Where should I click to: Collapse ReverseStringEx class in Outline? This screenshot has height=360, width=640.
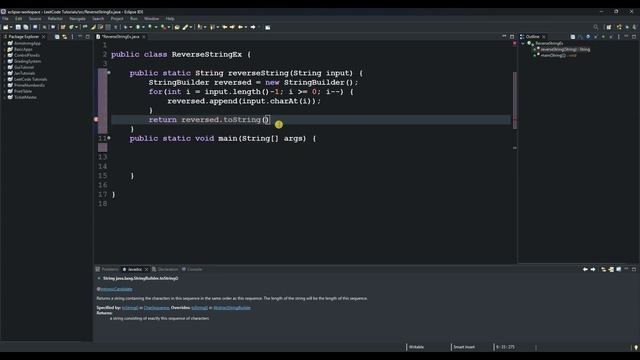pyautogui.click(x=523, y=43)
